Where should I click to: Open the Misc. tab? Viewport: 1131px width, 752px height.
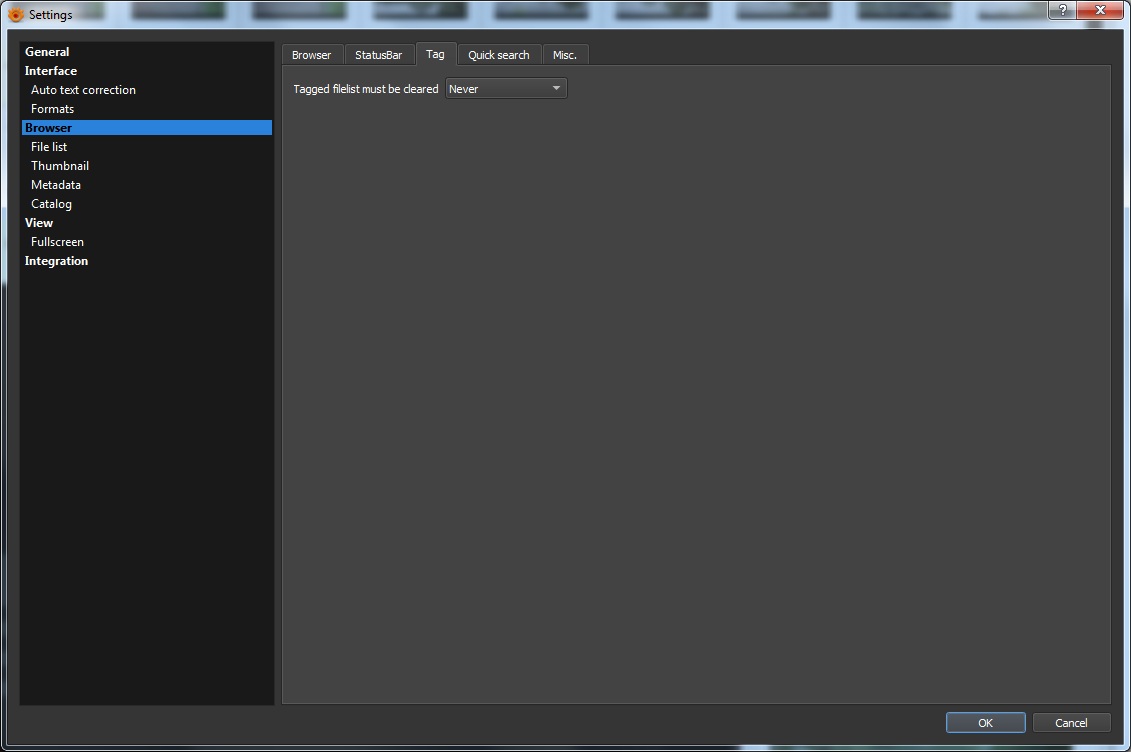pyautogui.click(x=565, y=55)
